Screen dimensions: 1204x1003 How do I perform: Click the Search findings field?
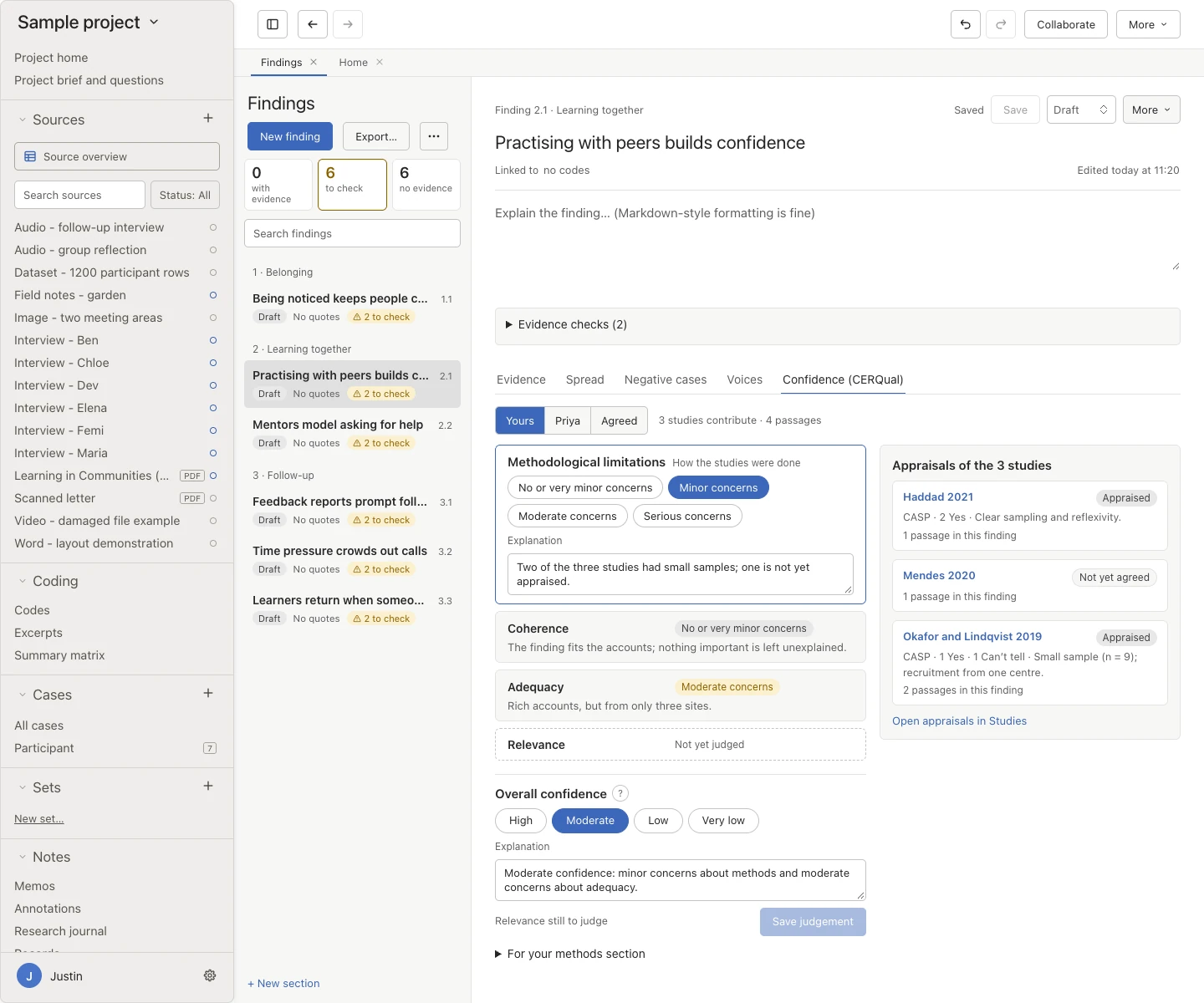click(352, 233)
